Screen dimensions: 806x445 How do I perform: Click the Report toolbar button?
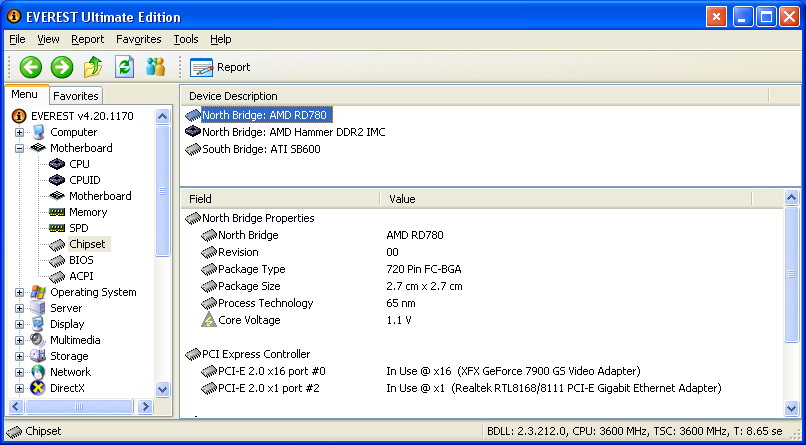[220, 67]
